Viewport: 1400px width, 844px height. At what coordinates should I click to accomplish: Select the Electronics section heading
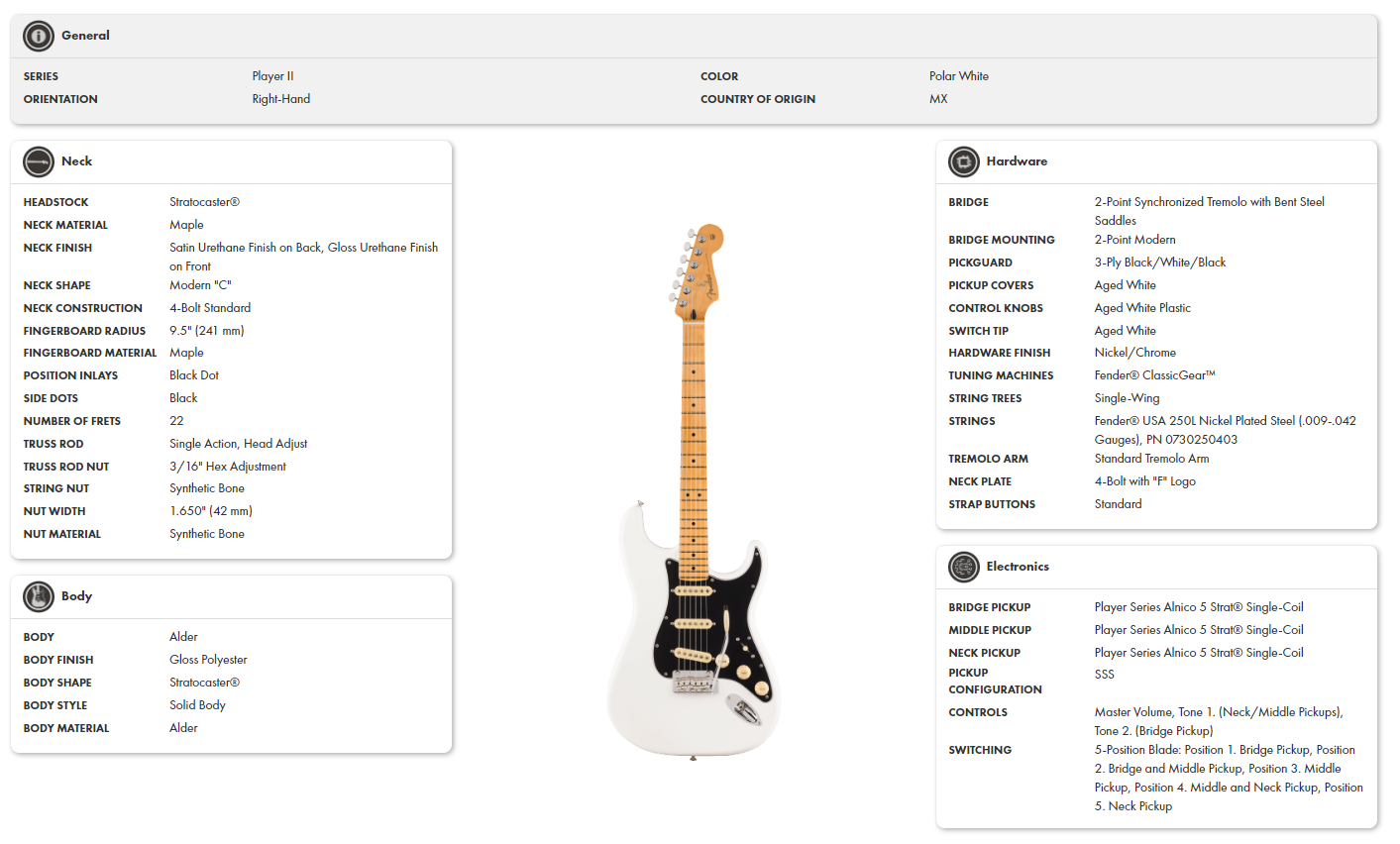click(1018, 567)
